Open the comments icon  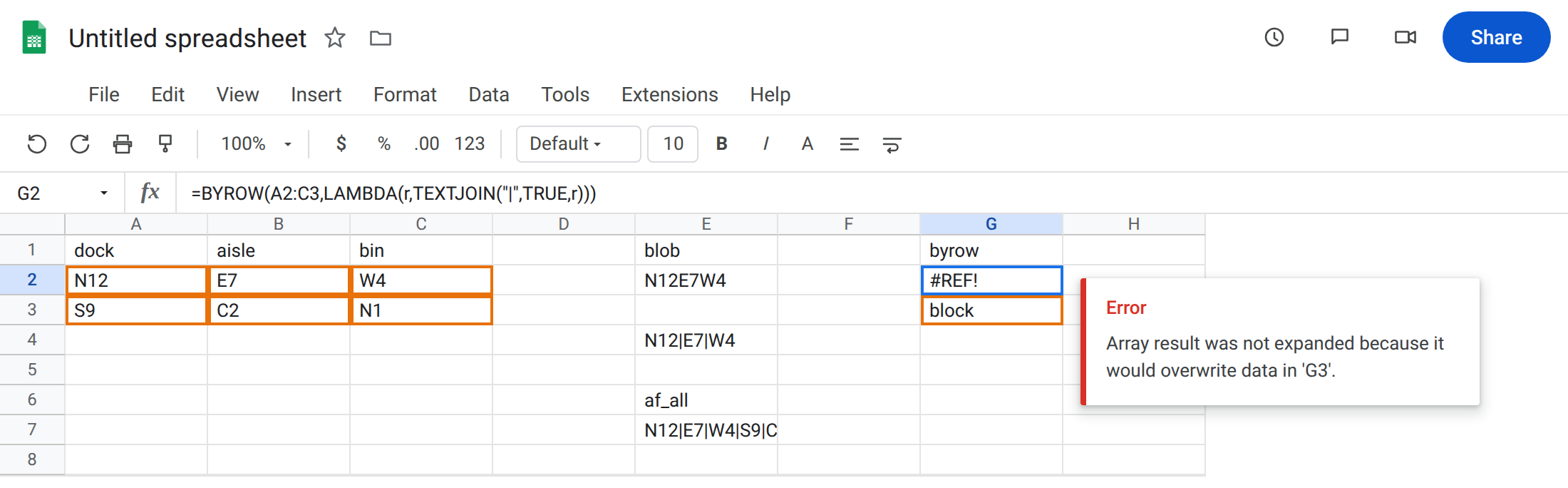pos(1340,37)
